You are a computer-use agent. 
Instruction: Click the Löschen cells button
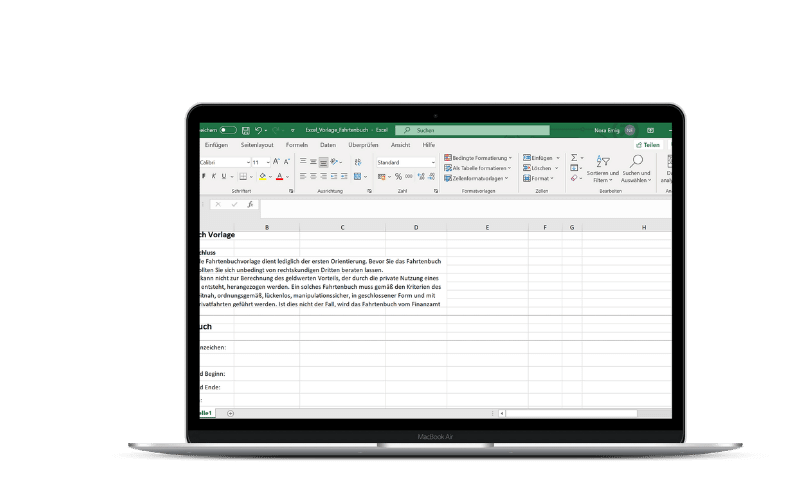tap(540, 168)
